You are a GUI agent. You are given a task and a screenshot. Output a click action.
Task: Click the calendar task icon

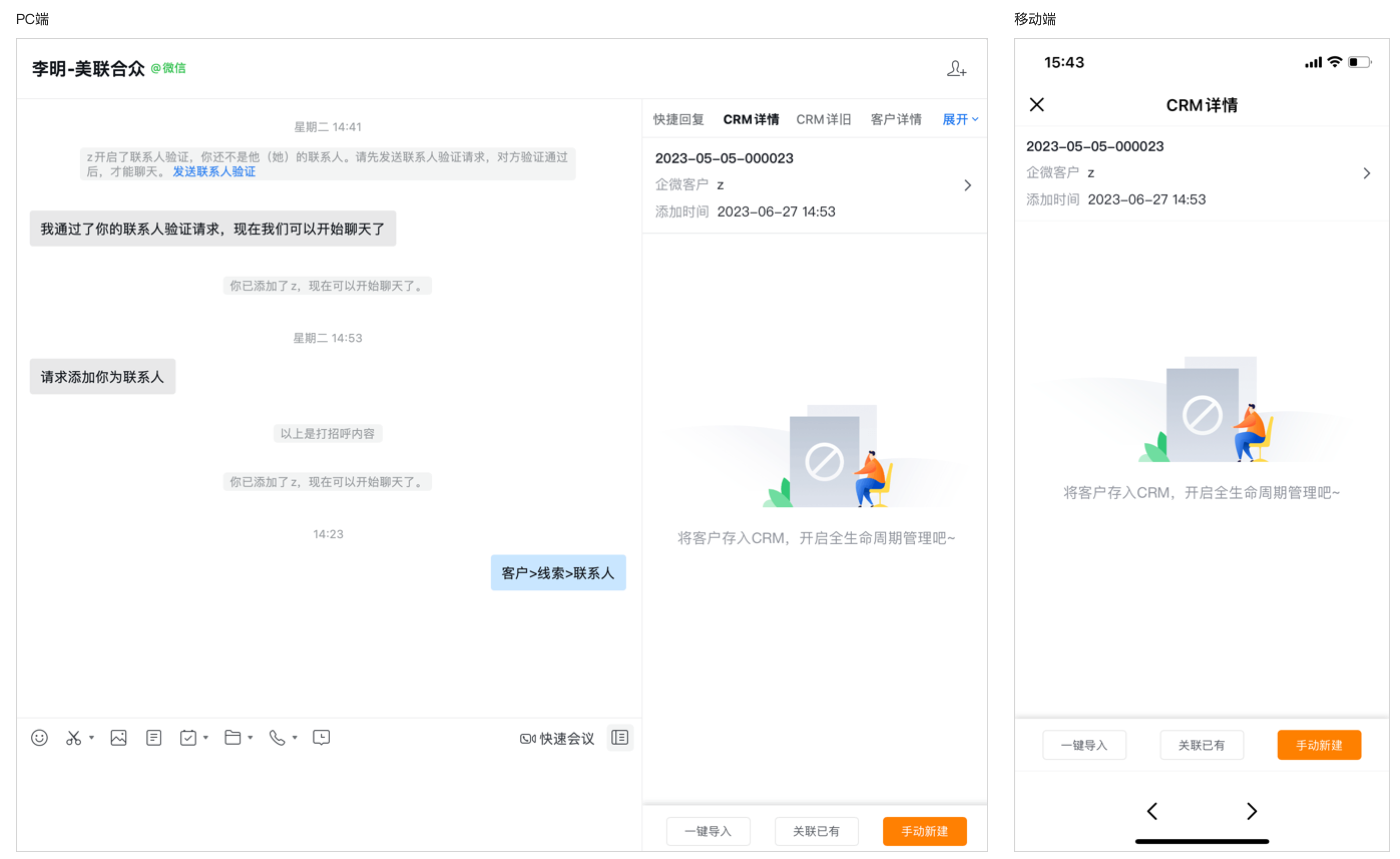[x=188, y=737]
